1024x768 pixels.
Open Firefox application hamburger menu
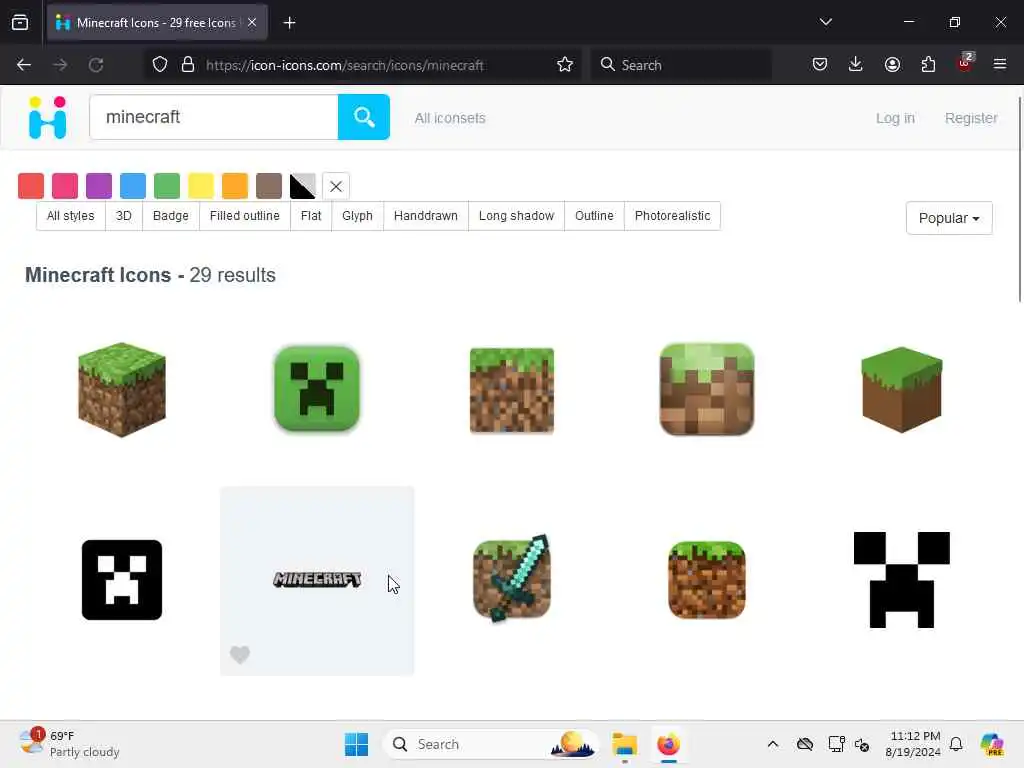click(1000, 65)
